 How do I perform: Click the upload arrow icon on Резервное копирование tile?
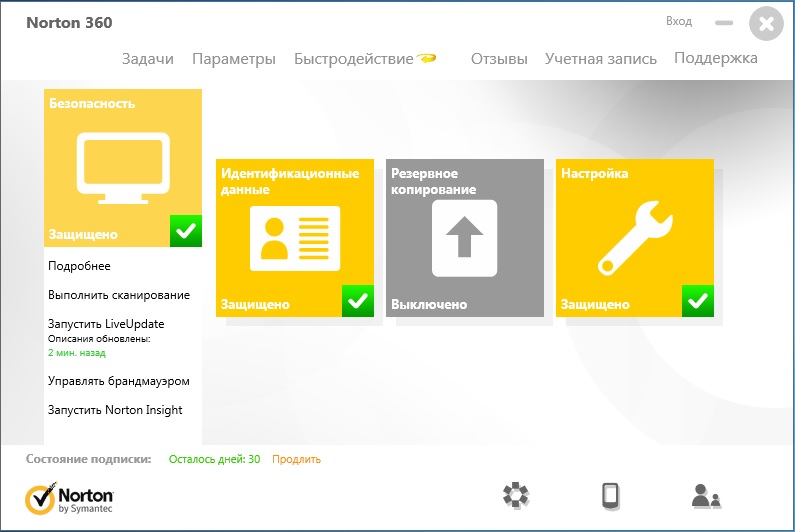pos(464,238)
